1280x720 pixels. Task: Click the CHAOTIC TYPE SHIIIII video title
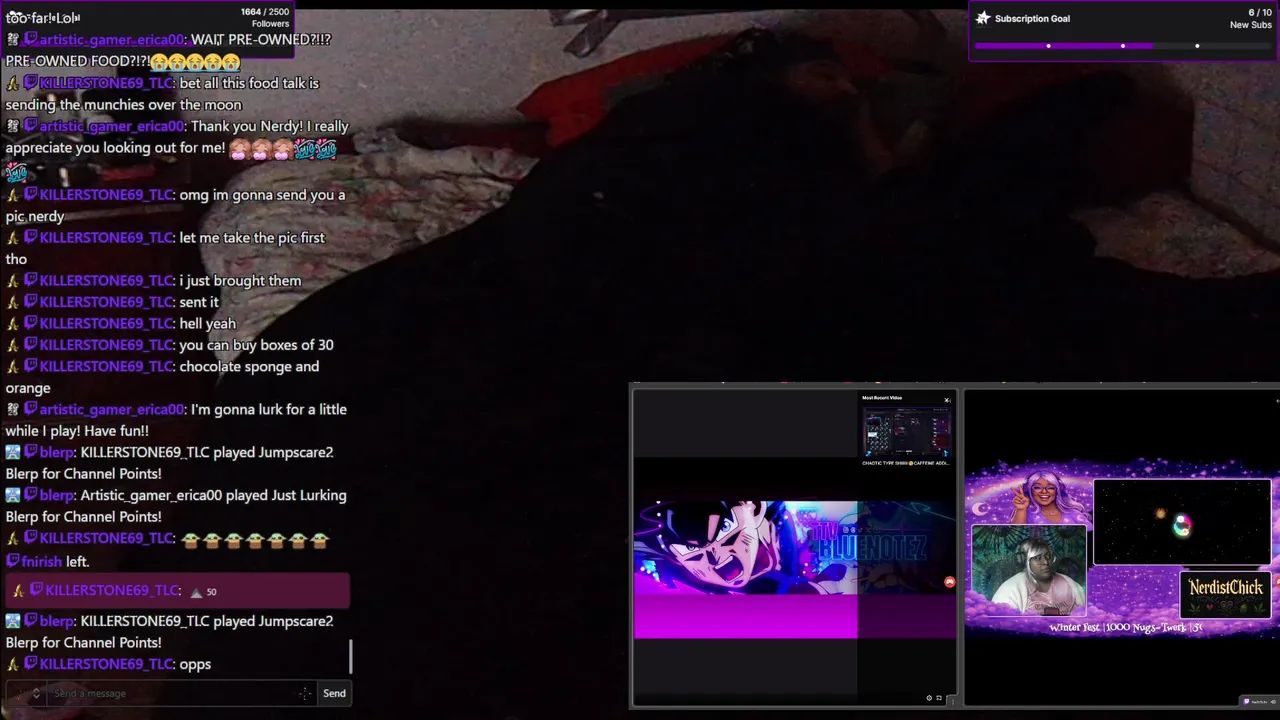905,463
